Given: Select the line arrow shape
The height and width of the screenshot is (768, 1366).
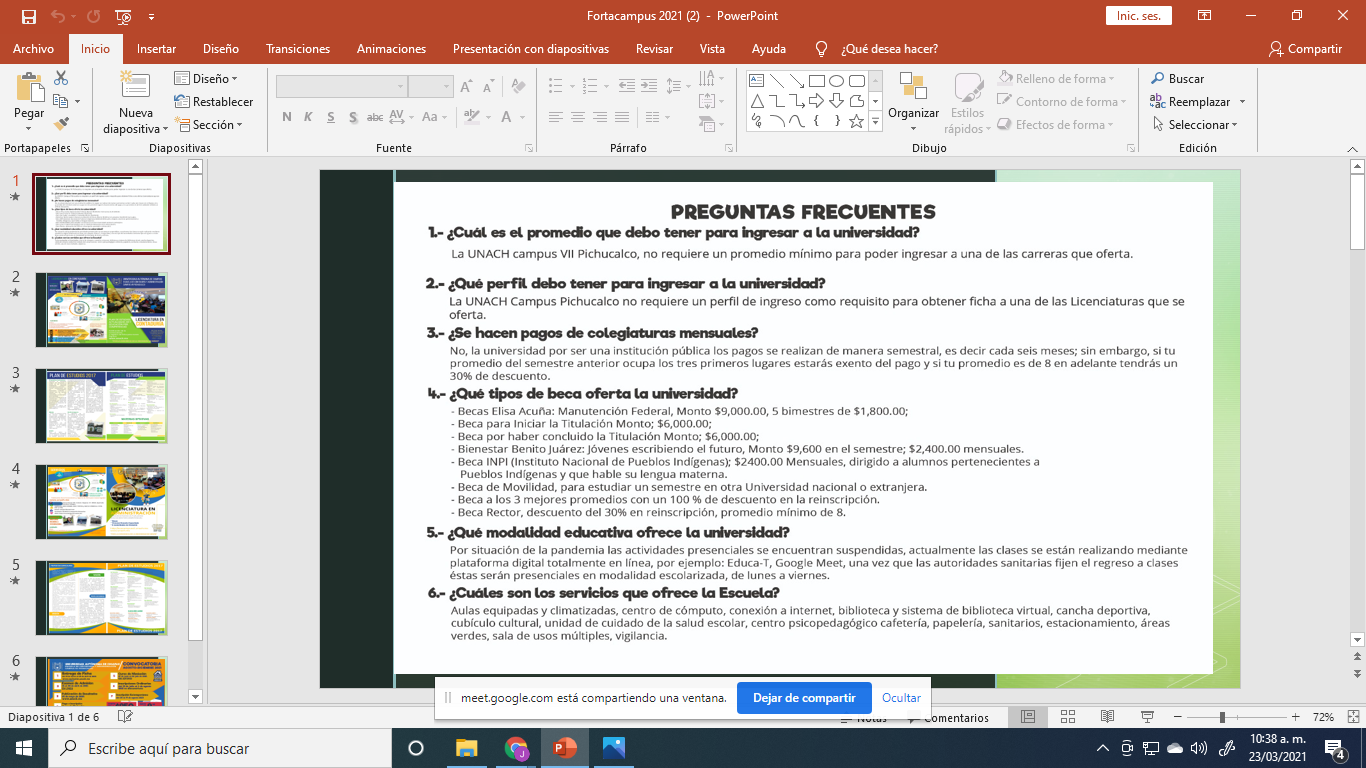Looking at the screenshot, I should pyautogui.click(x=797, y=81).
